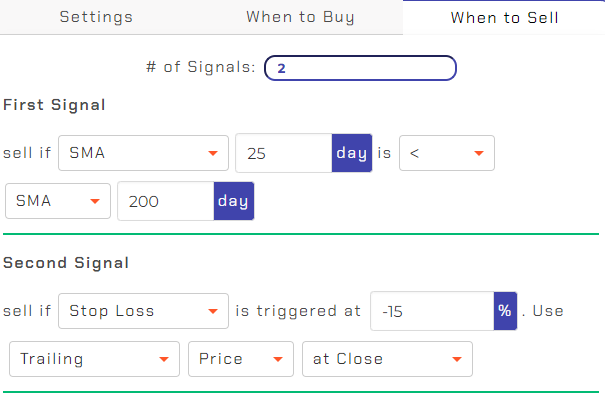Click the day unit badge next to 200
This screenshot has height=407, width=605.
pos(234,201)
